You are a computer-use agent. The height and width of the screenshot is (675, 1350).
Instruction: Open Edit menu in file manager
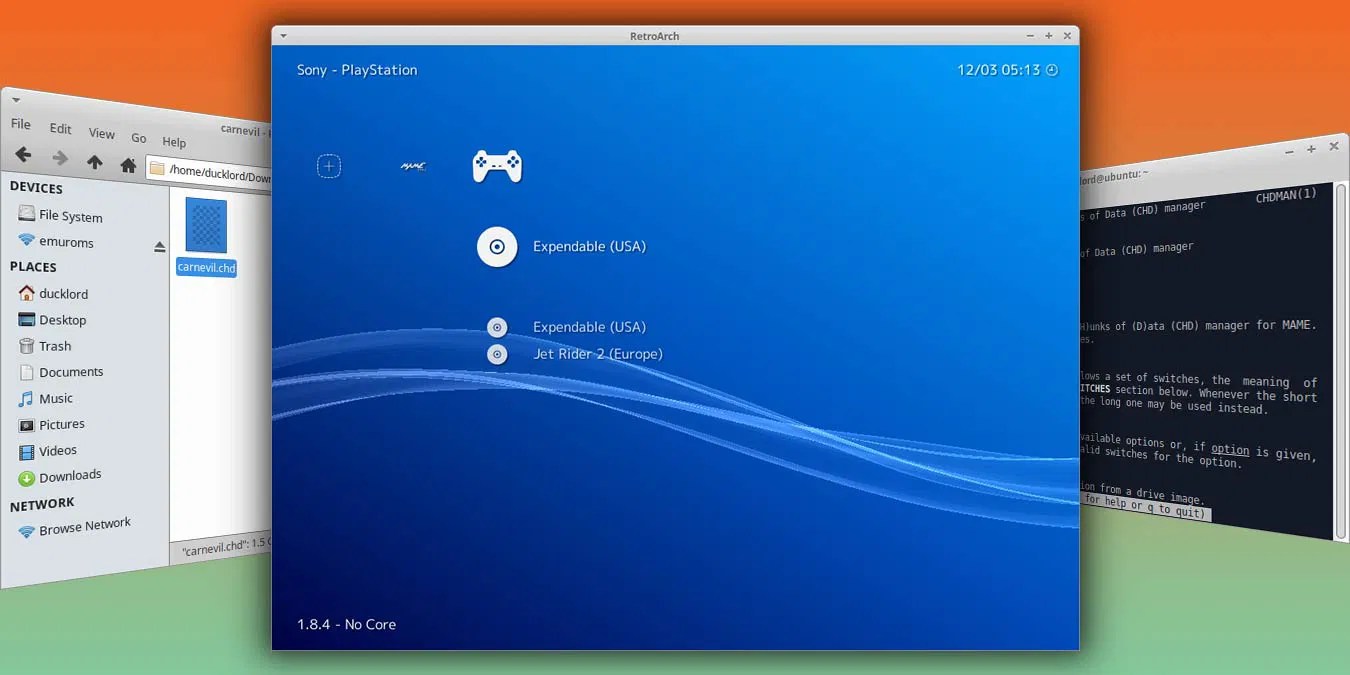[x=61, y=129]
